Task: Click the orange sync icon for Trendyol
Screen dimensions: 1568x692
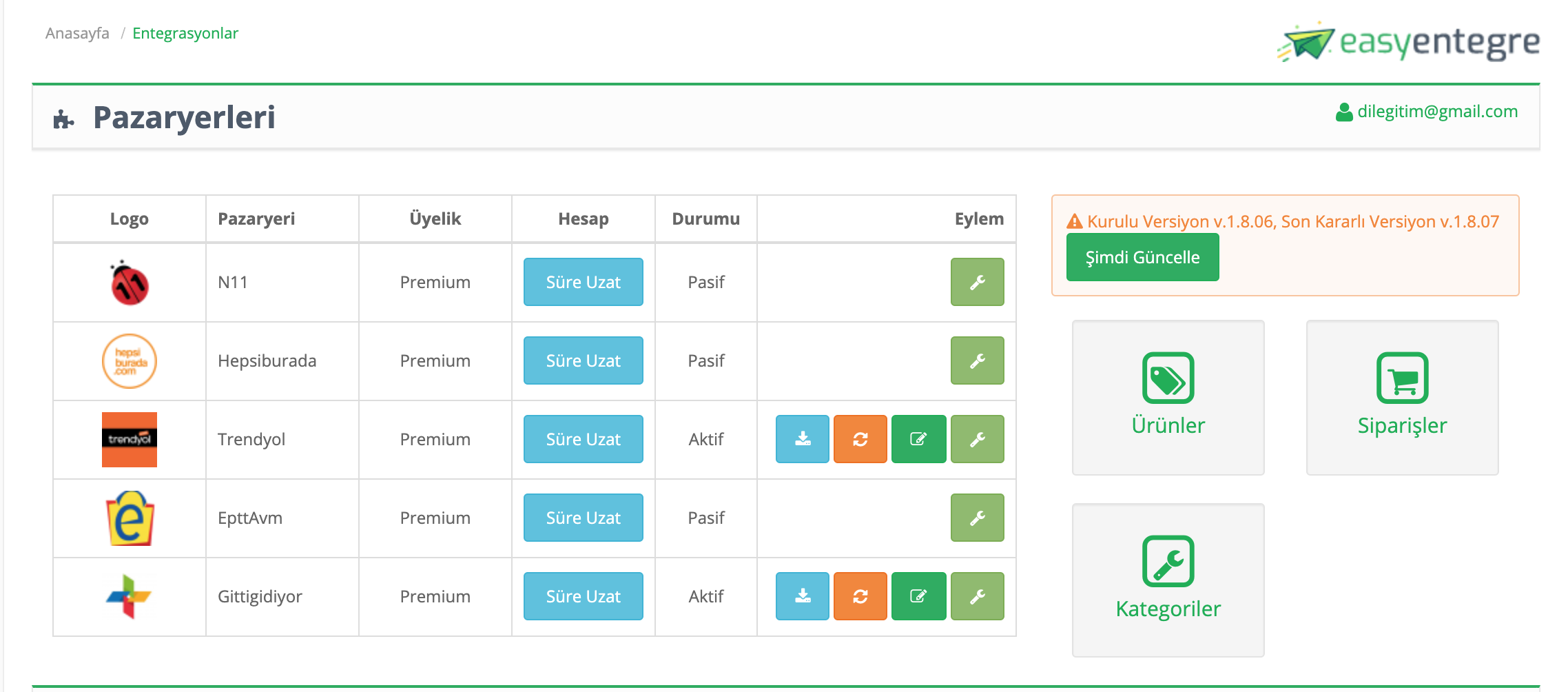Action: click(860, 439)
